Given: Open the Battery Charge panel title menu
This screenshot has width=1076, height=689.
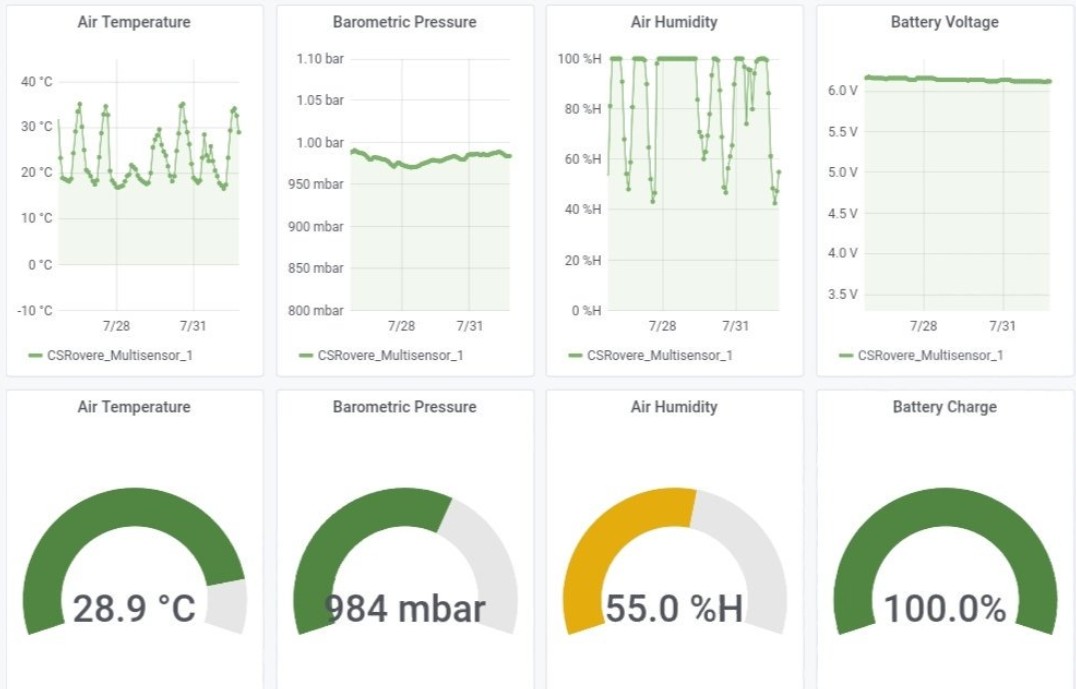Looking at the screenshot, I should (x=944, y=407).
